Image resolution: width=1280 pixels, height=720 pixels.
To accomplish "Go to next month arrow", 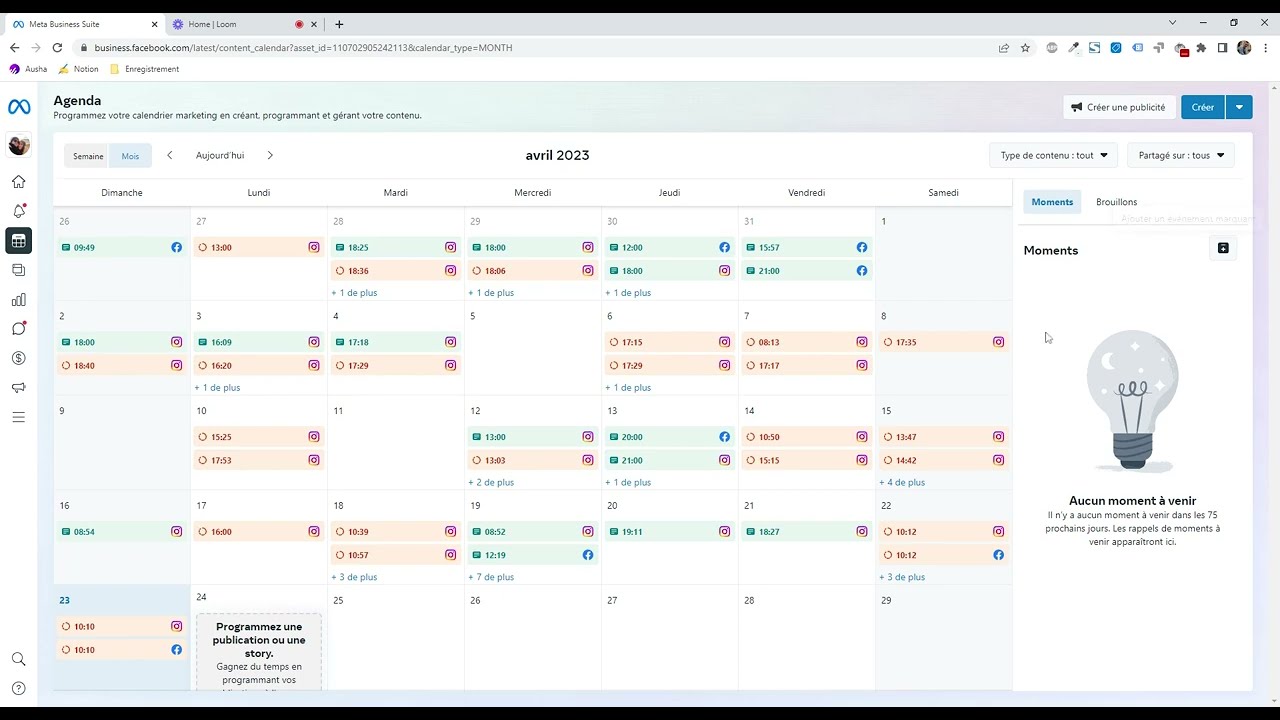I will [270, 155].
